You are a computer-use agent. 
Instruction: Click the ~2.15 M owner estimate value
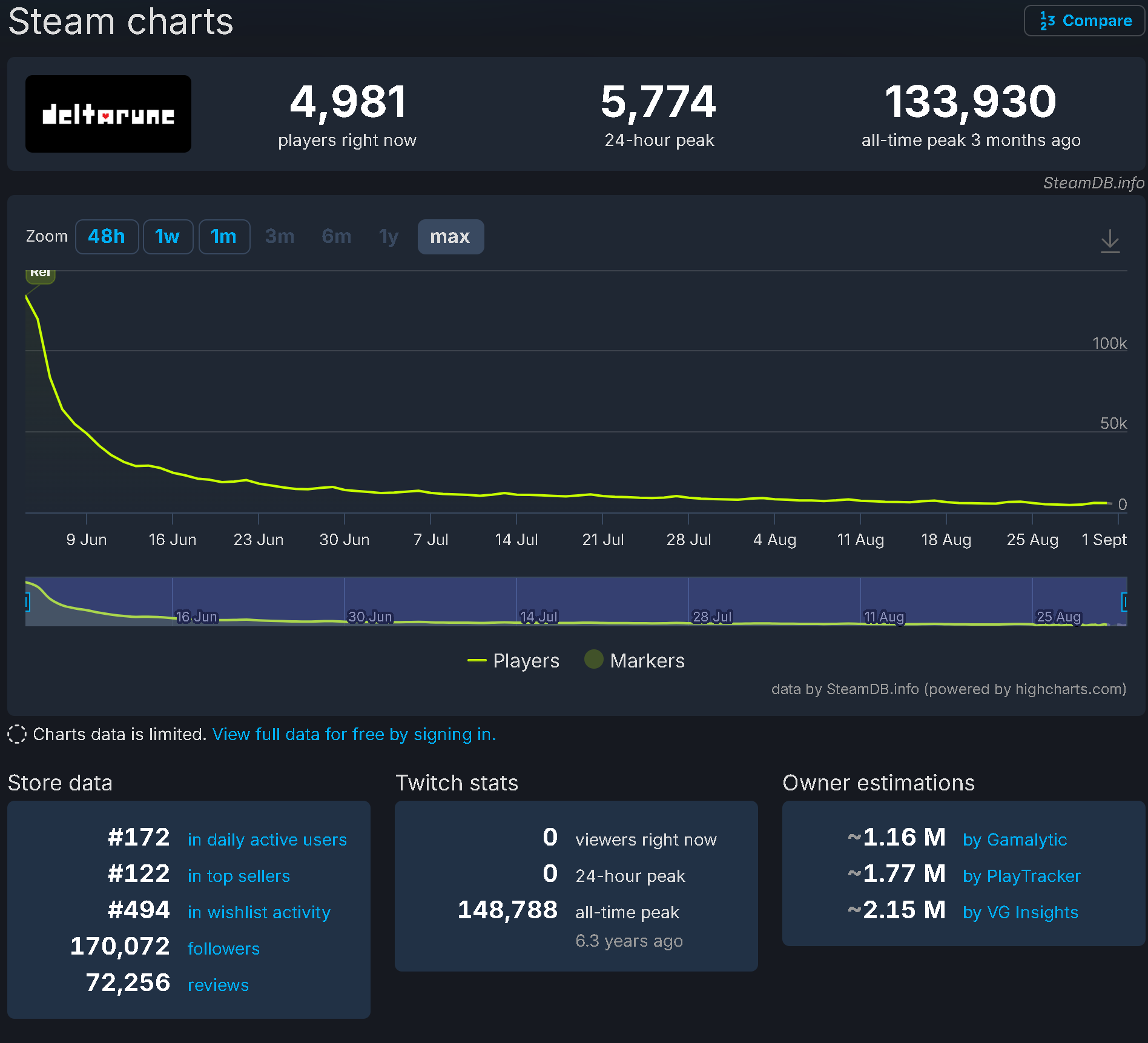pos(896,910)
